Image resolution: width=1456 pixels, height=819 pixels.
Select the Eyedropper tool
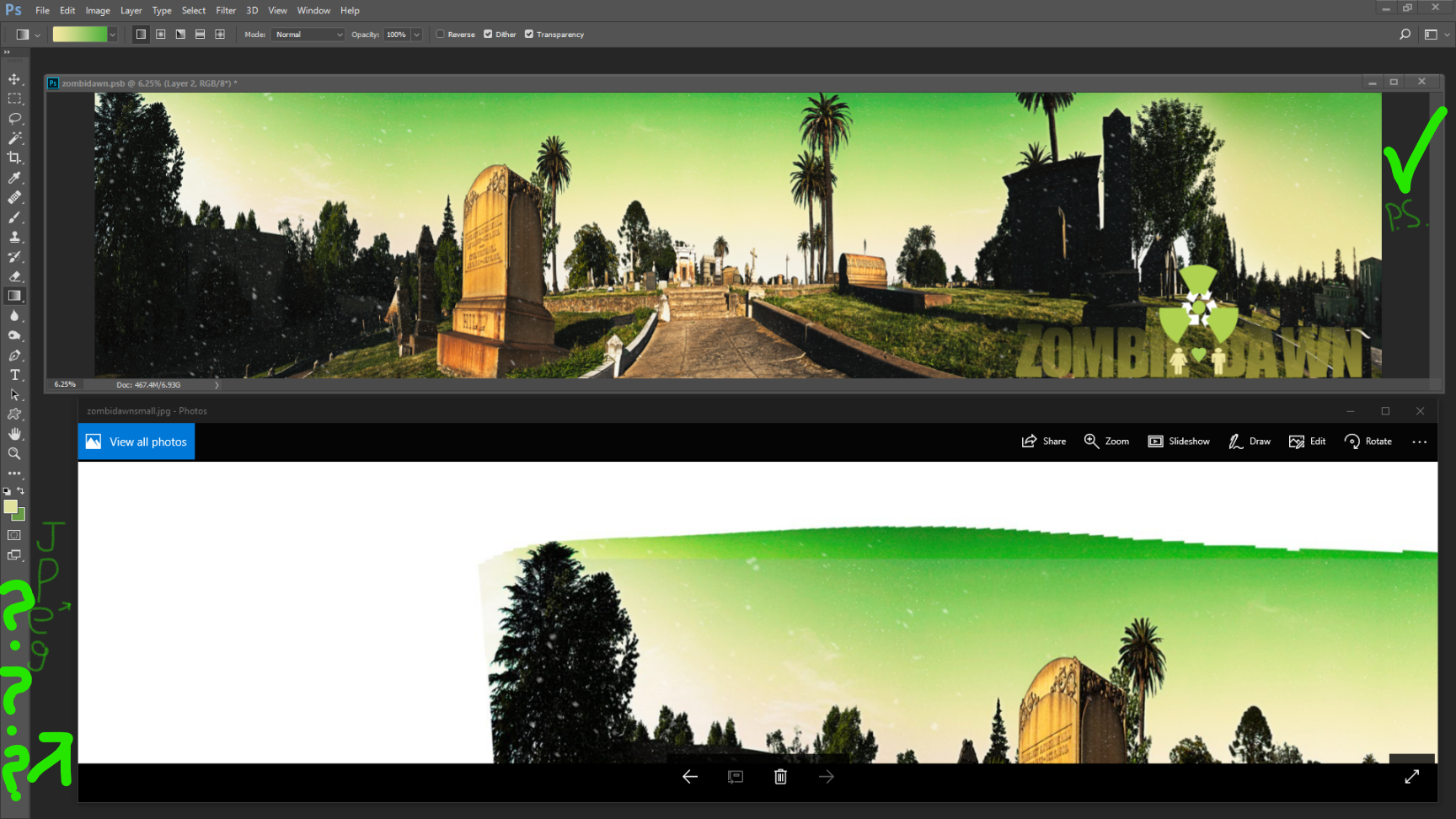[x=14, y=178]
